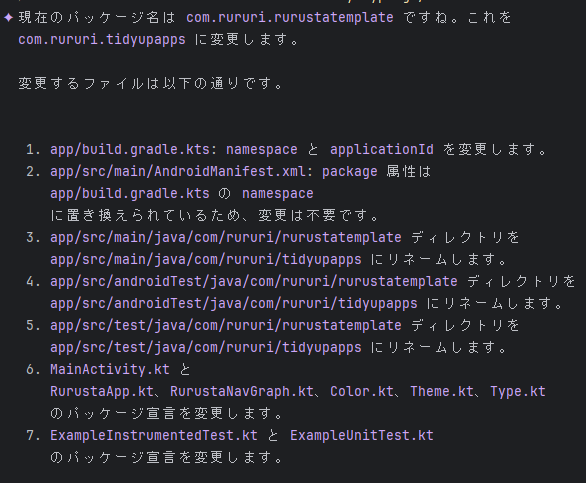Click にリネームします。 in list item 4
This screenshot has height=483, width=586.
[495, 304]
